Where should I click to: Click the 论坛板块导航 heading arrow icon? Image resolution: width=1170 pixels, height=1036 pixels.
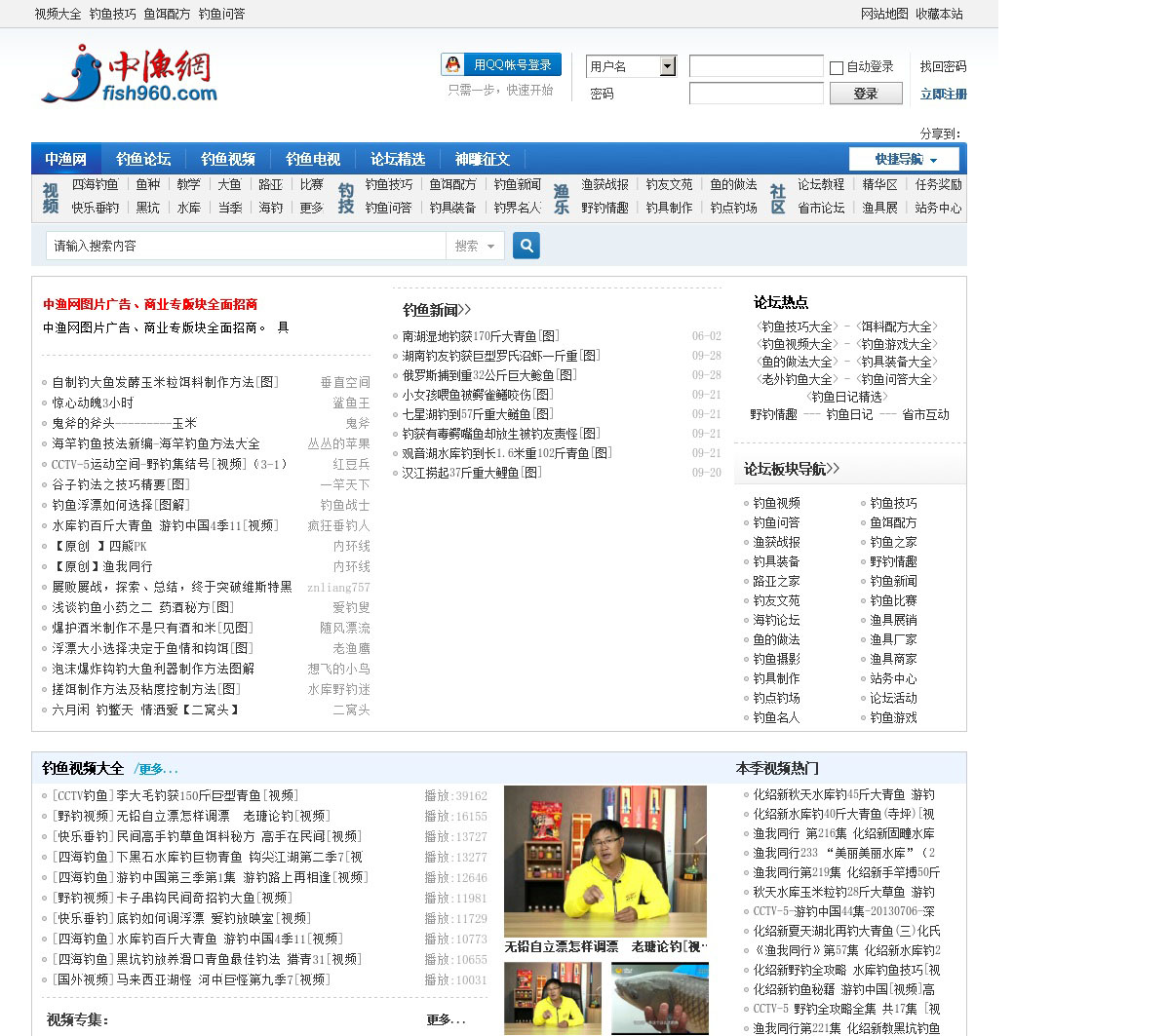tap(833, 469)
